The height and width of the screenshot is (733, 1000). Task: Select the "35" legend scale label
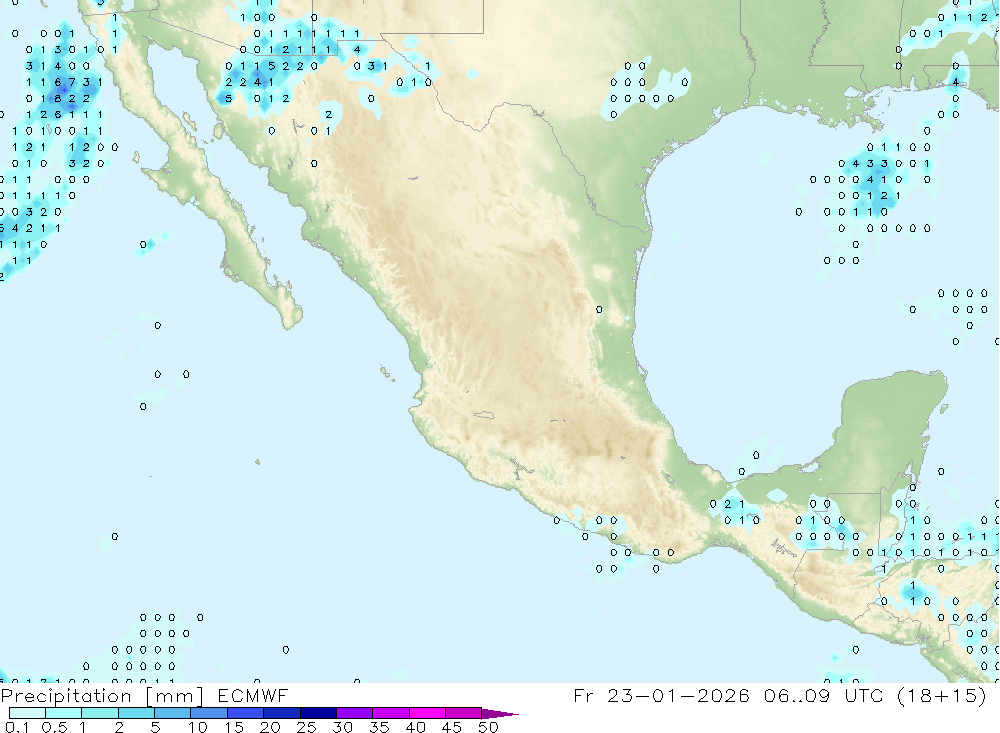coord(379,727)
